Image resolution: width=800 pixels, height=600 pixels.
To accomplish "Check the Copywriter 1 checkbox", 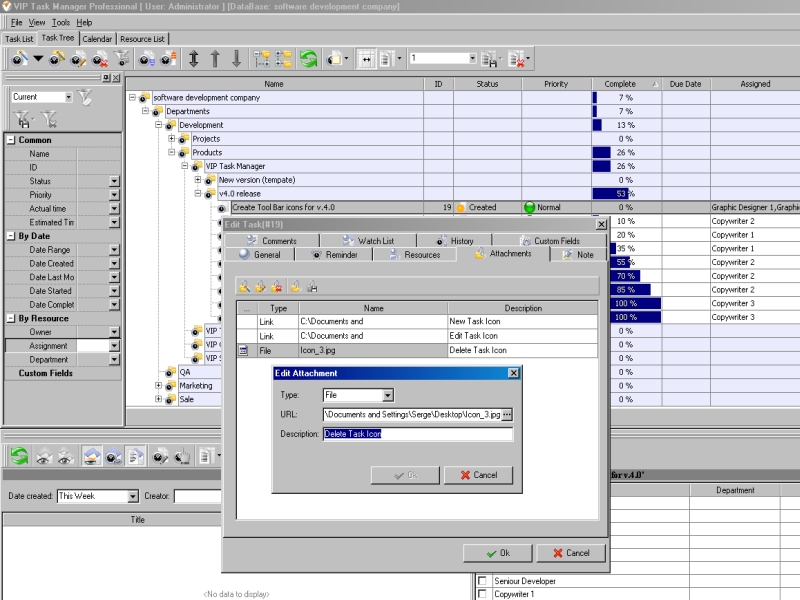I will tap(482, 594).
